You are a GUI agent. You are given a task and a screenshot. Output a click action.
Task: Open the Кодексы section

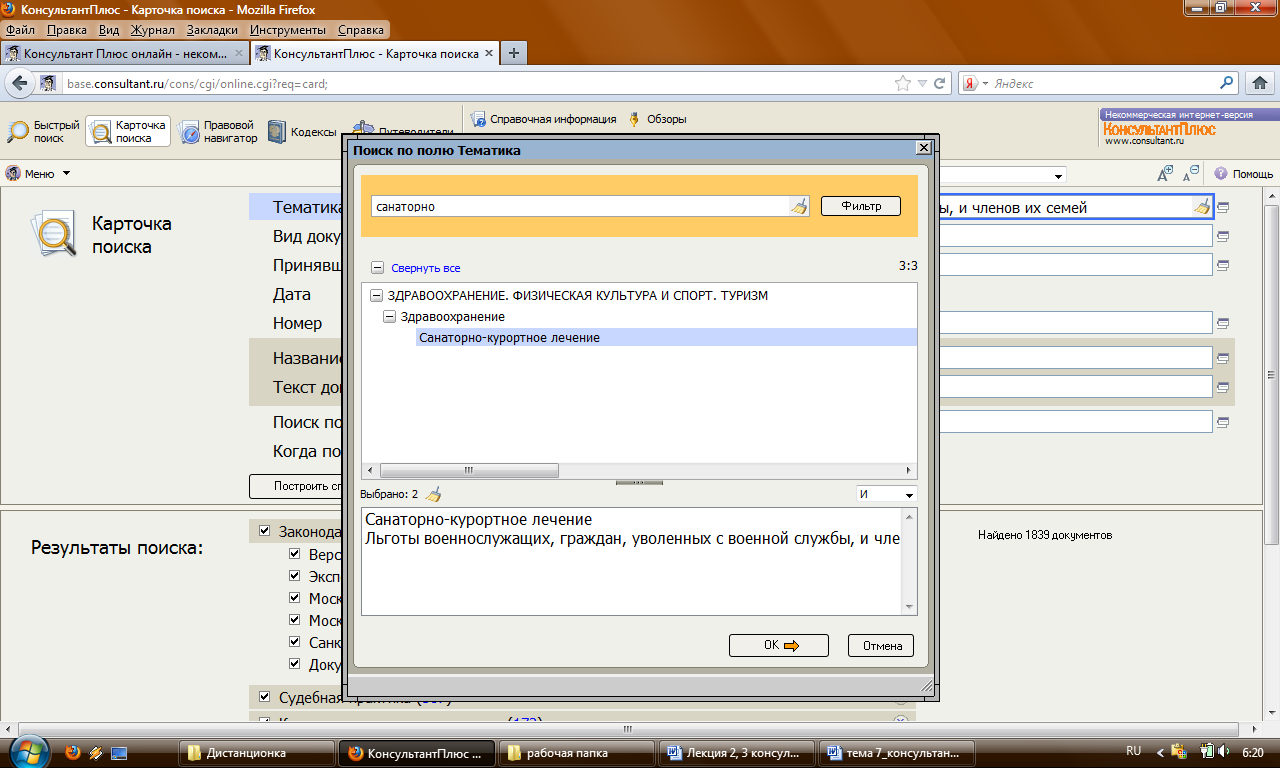[301, 131]
